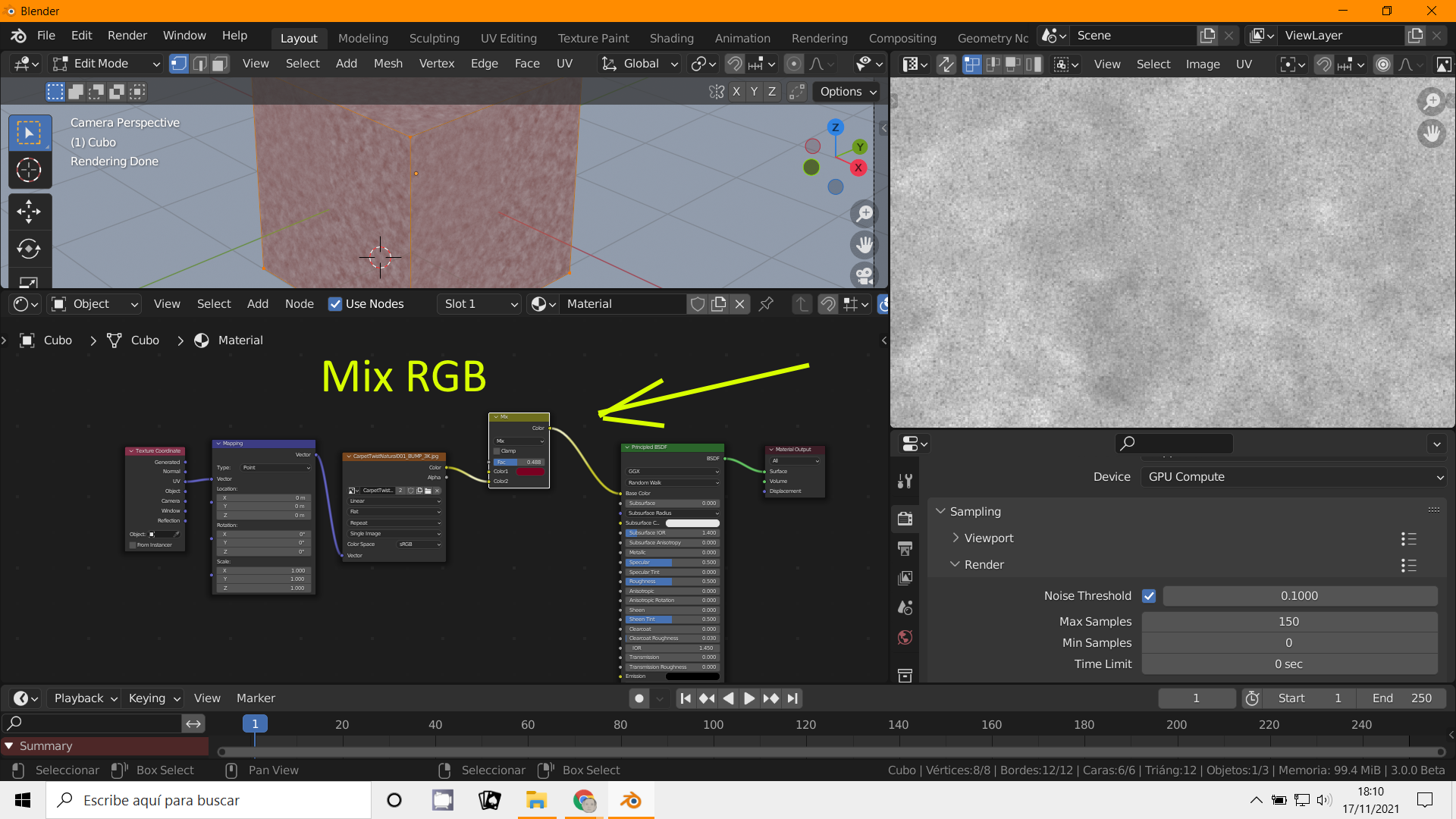Screen dimensions: 1456x819
Task: Select the Cursor tool in viewport toolbar
Action: [x=29, y=170]
